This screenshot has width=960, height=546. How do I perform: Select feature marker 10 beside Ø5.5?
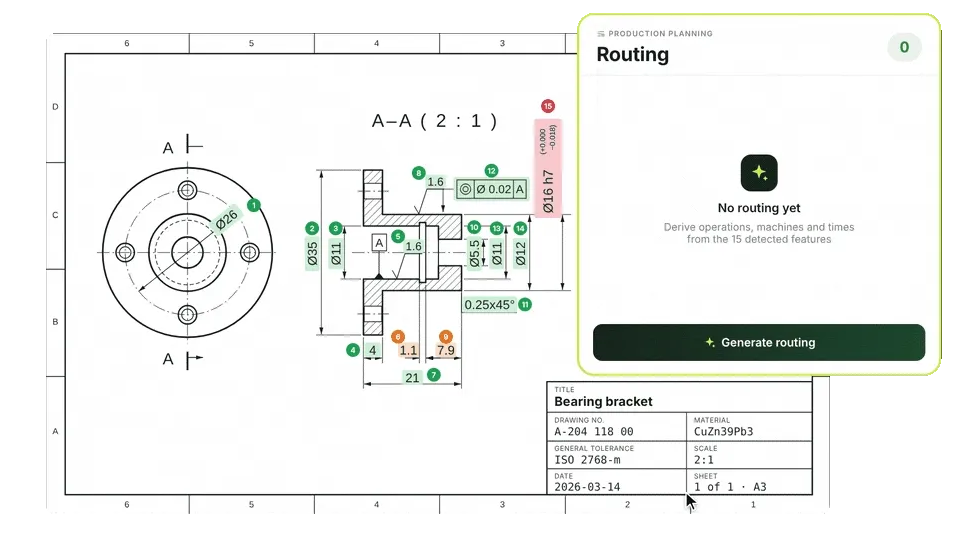click(474, 227)
